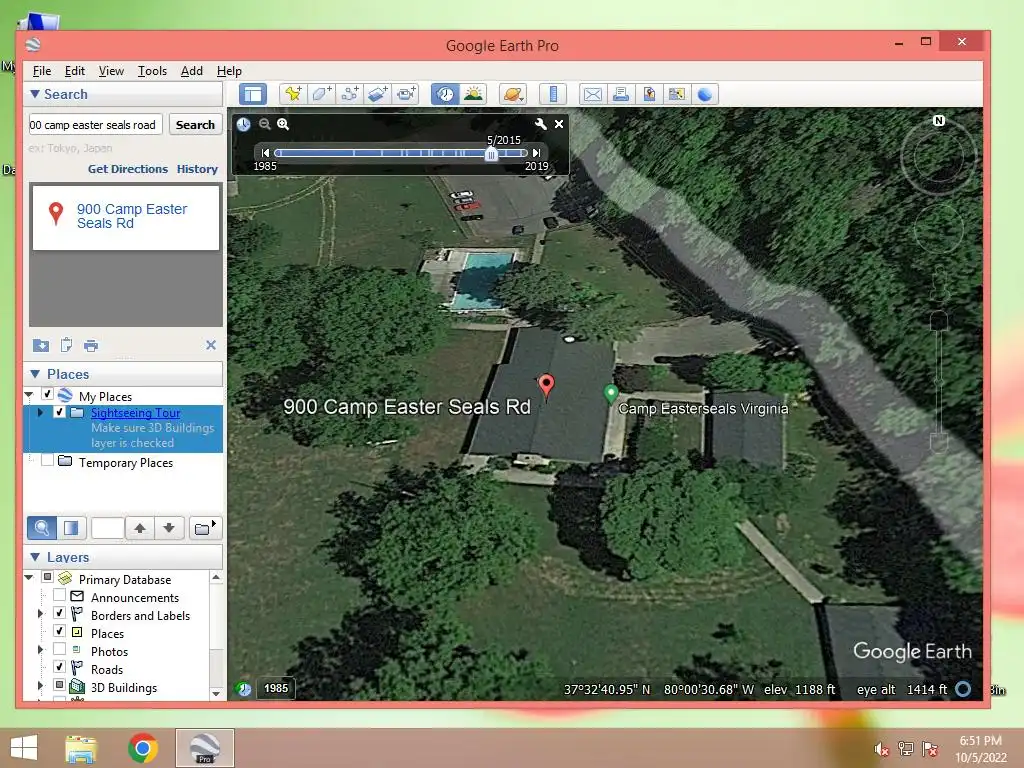Open the Help menu

pyautogui.click(x=229, y=71)
